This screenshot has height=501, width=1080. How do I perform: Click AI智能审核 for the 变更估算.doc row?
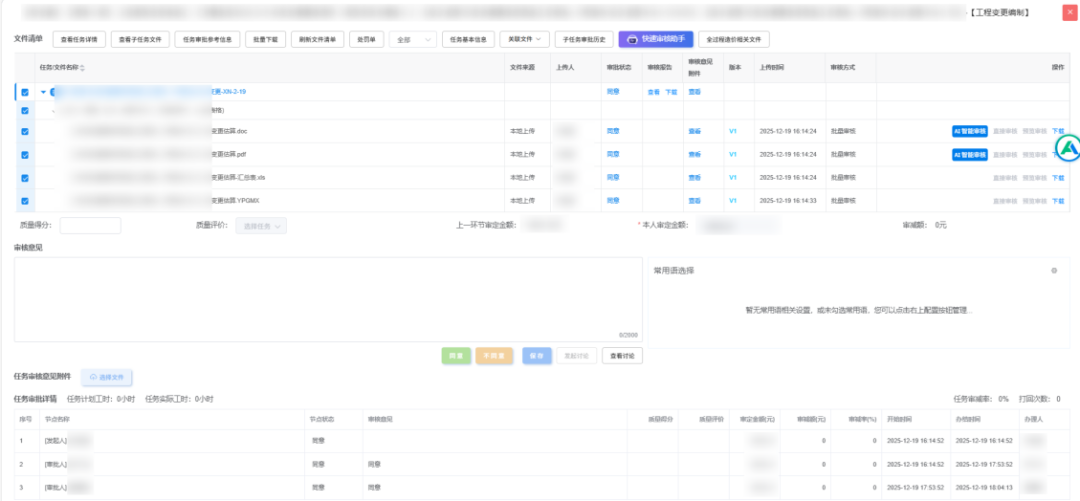[969, 131]
